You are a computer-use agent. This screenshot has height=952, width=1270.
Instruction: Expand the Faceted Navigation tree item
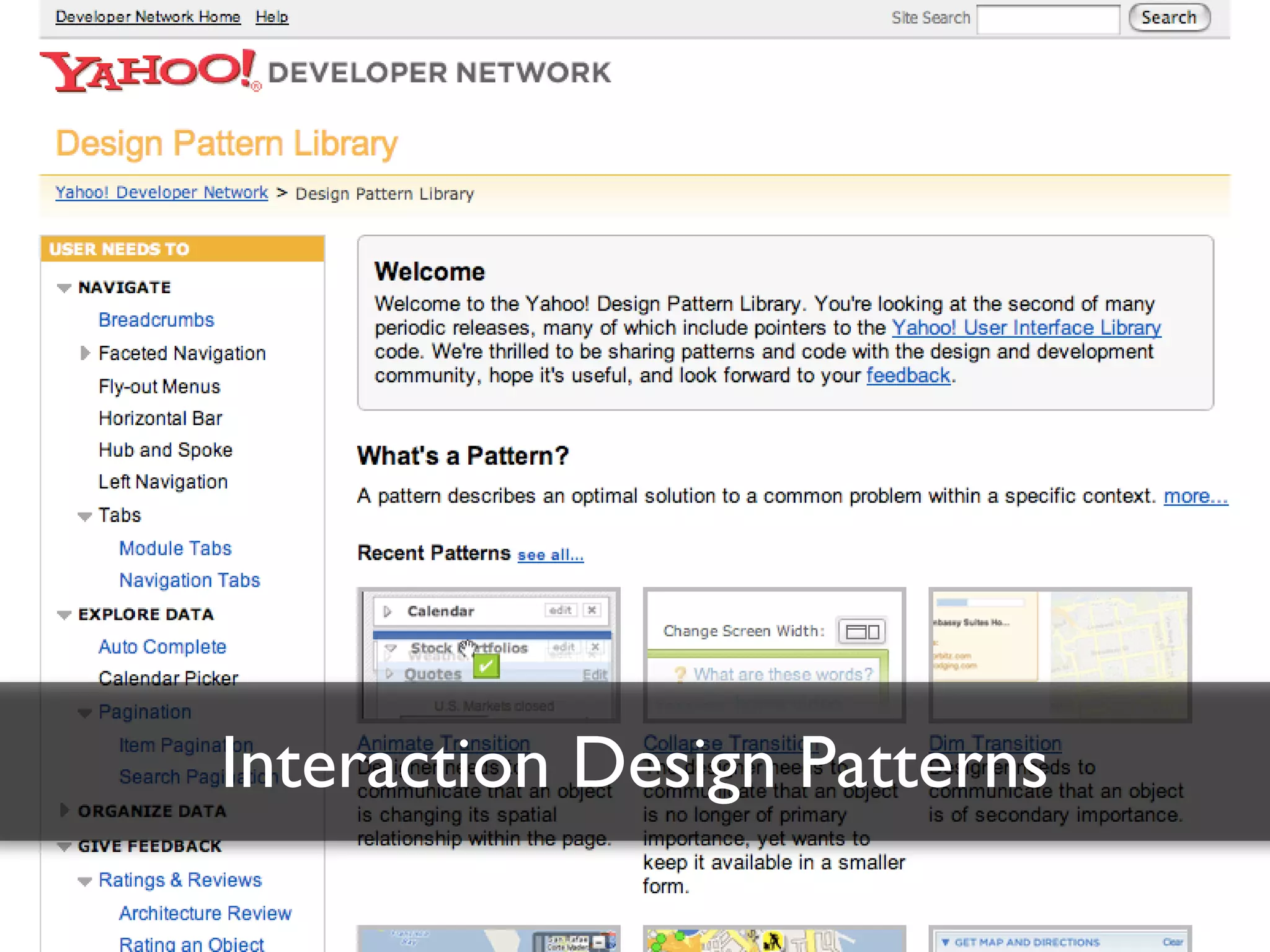pyautogui.click(x=85, y=353)
